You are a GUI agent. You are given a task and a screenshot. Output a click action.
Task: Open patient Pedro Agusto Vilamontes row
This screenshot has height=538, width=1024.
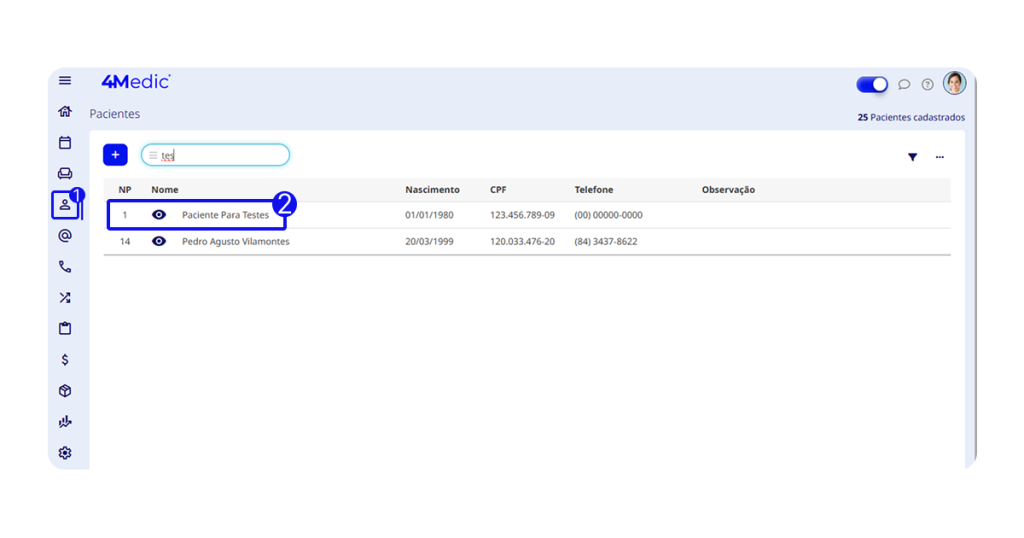[x=235, y=242]
